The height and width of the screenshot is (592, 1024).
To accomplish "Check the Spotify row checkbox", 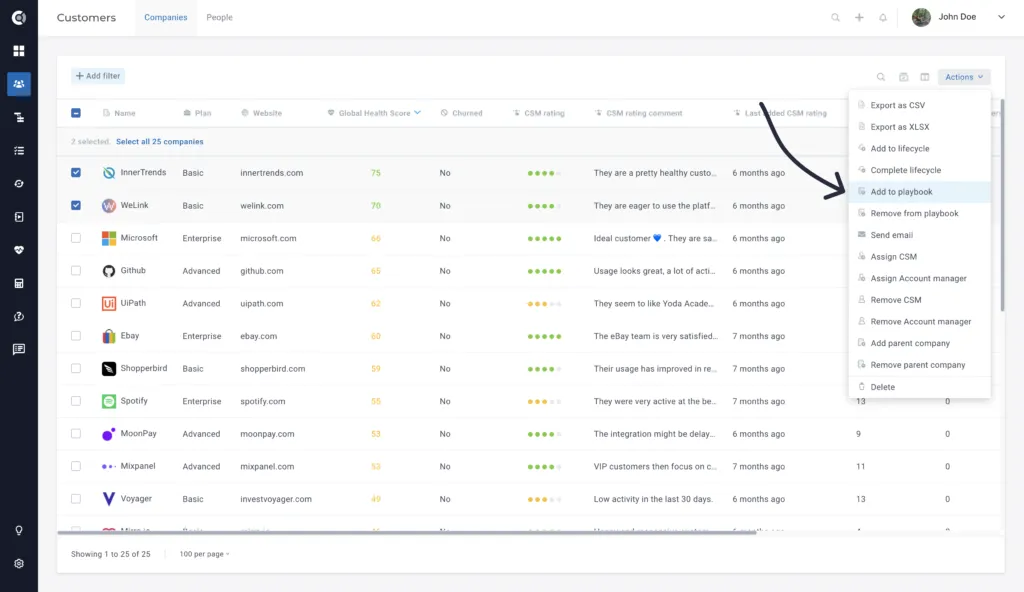I will pos(76,401).
